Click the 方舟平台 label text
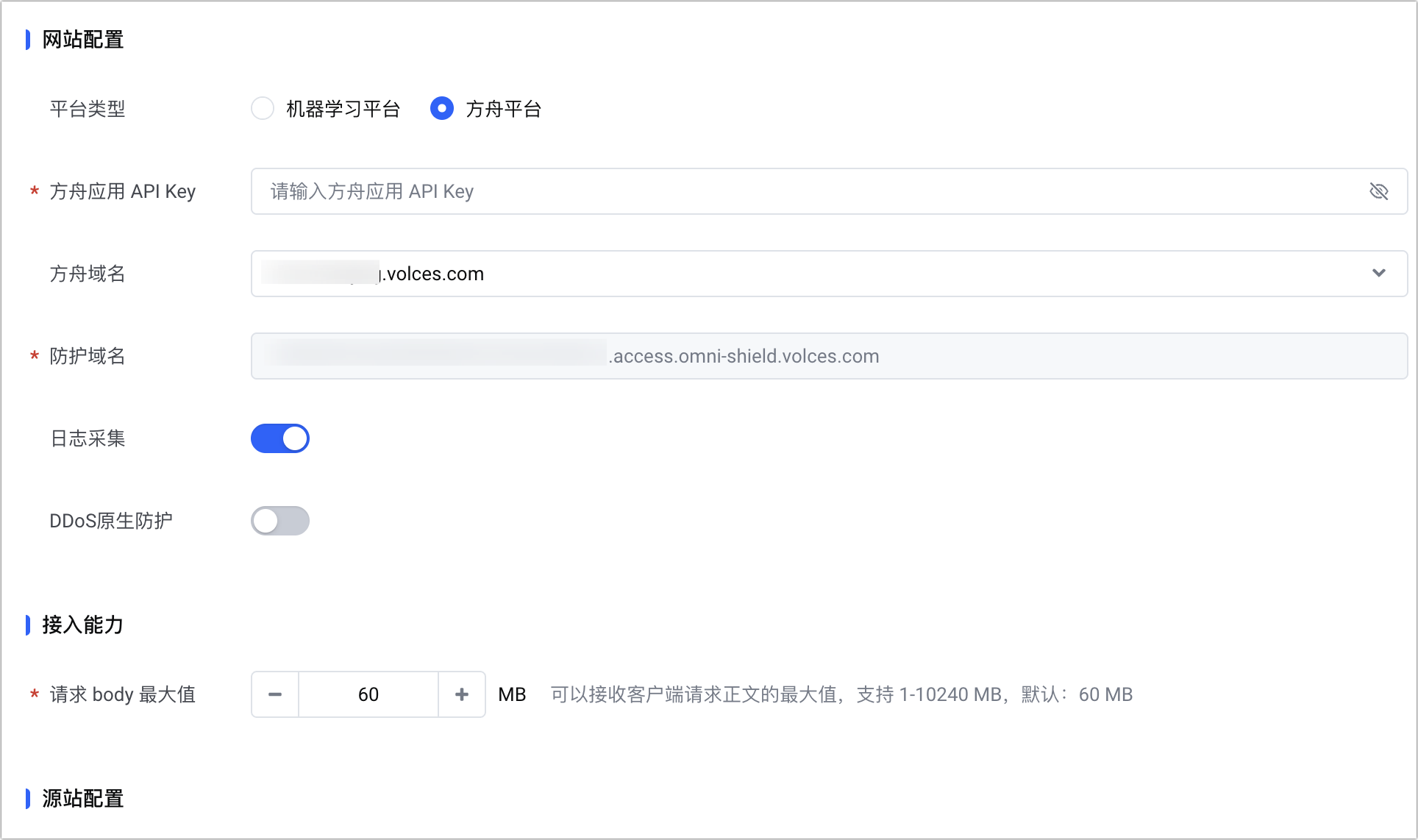Image resolution: width=1418 pixels, height=840 pixels. (504, 110)
